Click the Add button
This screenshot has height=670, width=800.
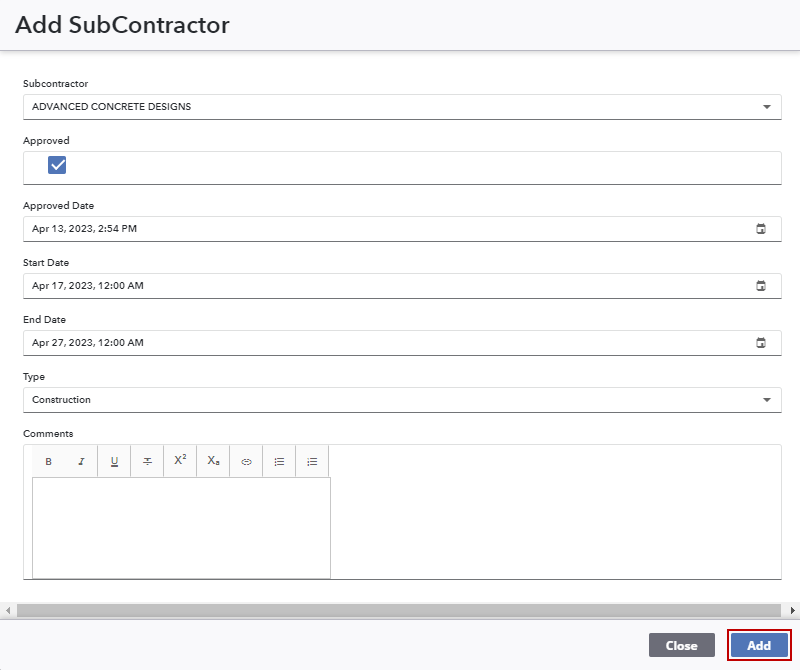tap(759, 646)
